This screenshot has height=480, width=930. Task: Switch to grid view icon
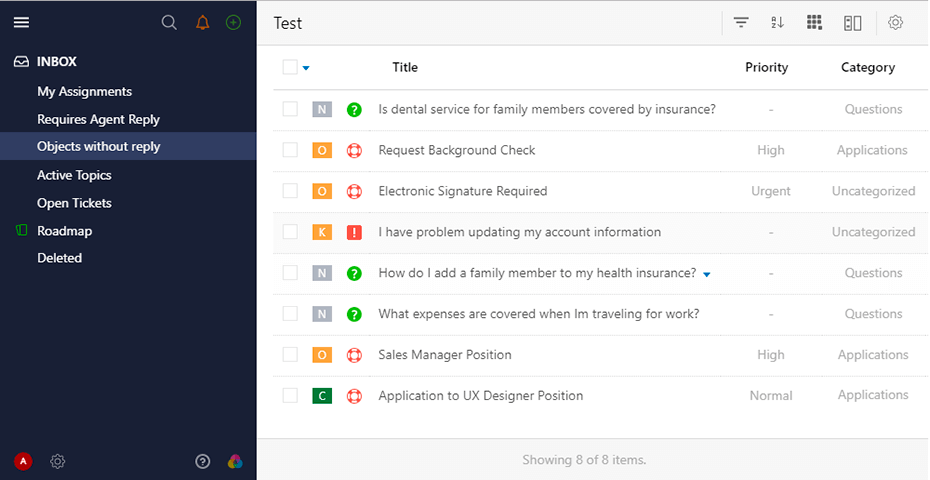[x=814, y=23]
